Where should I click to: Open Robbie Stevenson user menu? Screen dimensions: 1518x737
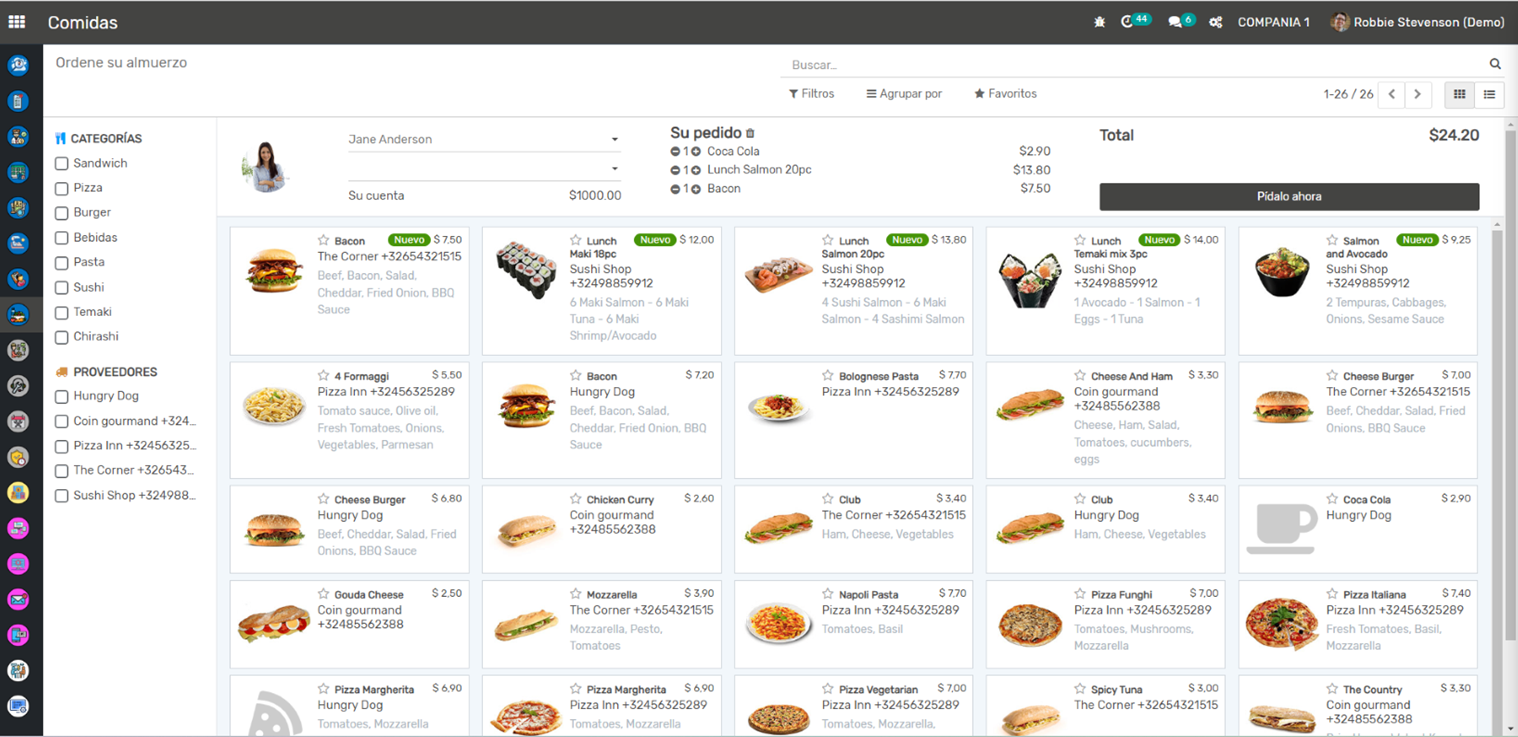coord(1417,22)
